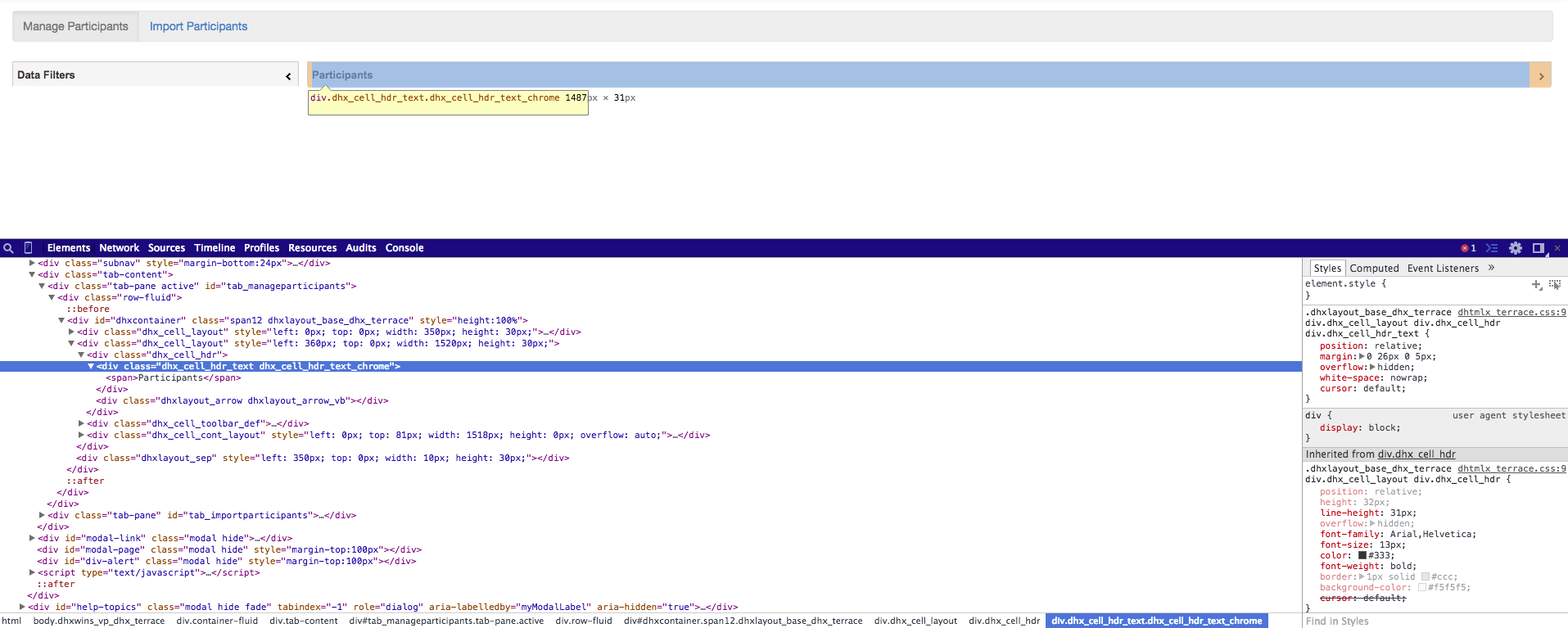
Task: Select the Manage Participants tab
Action: 75,26
